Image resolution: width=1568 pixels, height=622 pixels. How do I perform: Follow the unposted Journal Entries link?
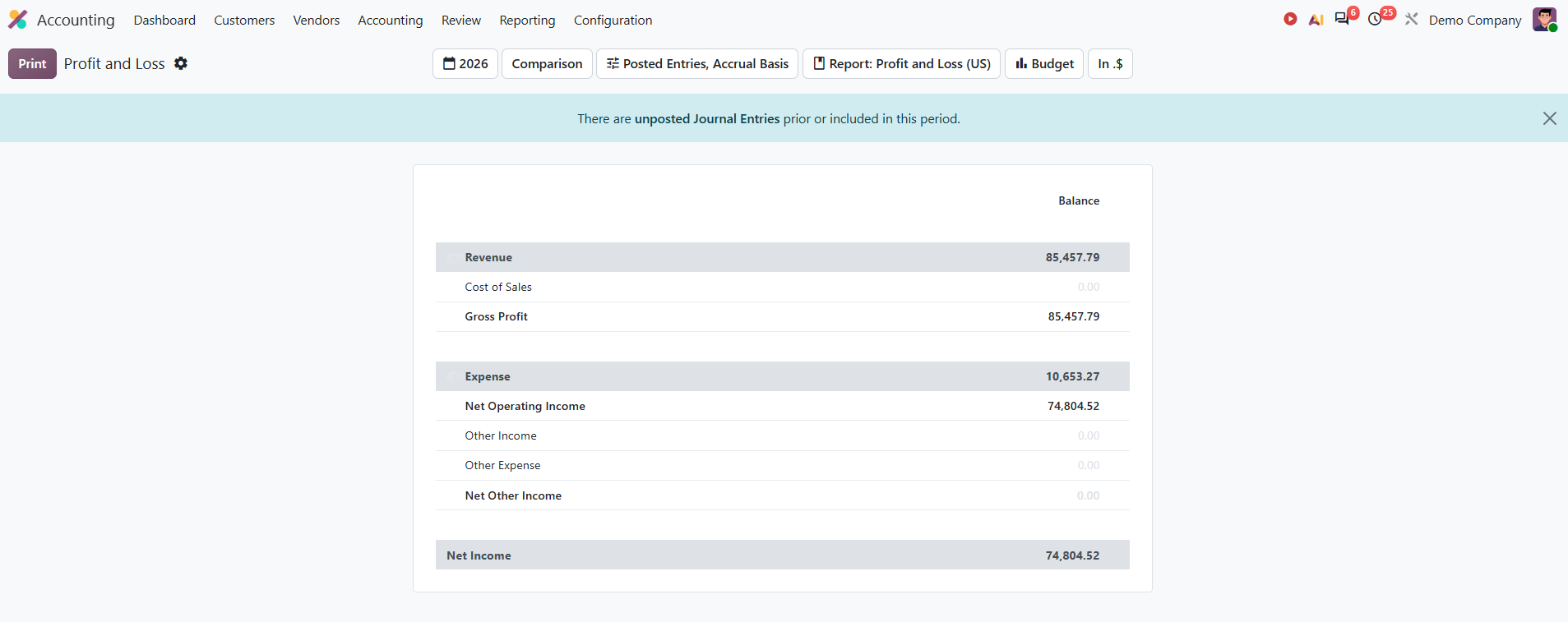coord(707,118)
